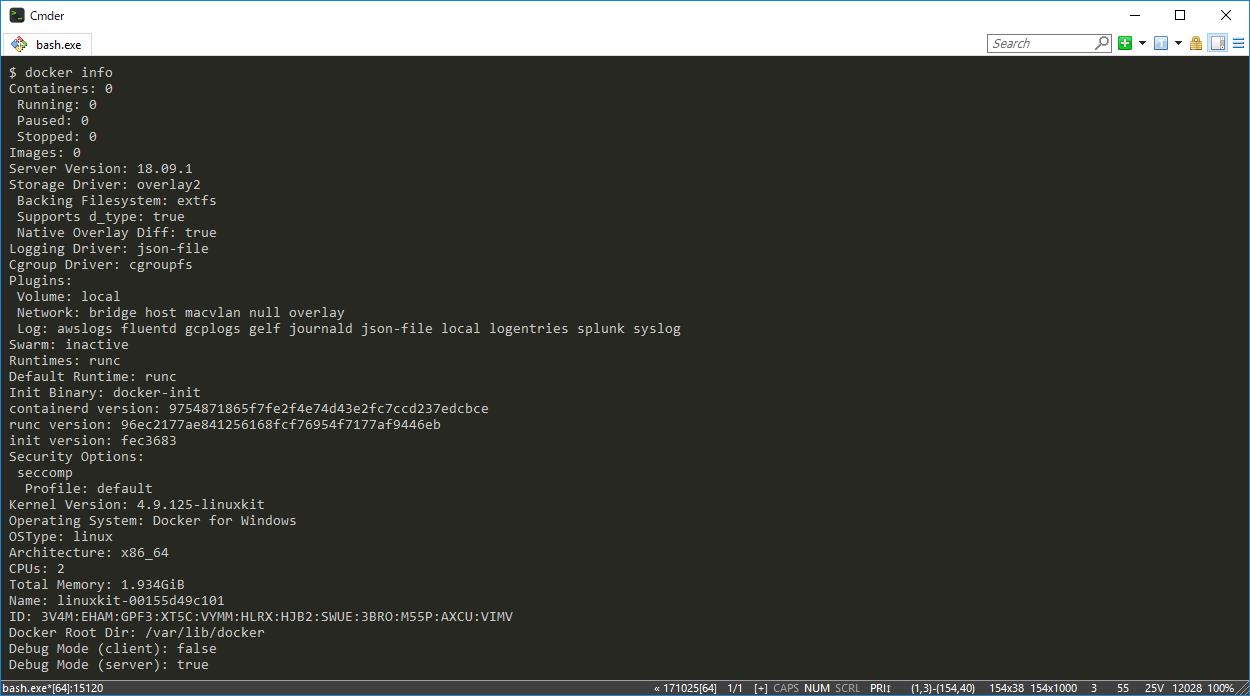Image resolution: width=1250 pixels, height=696 pixels.
Task: Click the 'Total Memory: 1.934GiB' line
Action: [97, 584]
